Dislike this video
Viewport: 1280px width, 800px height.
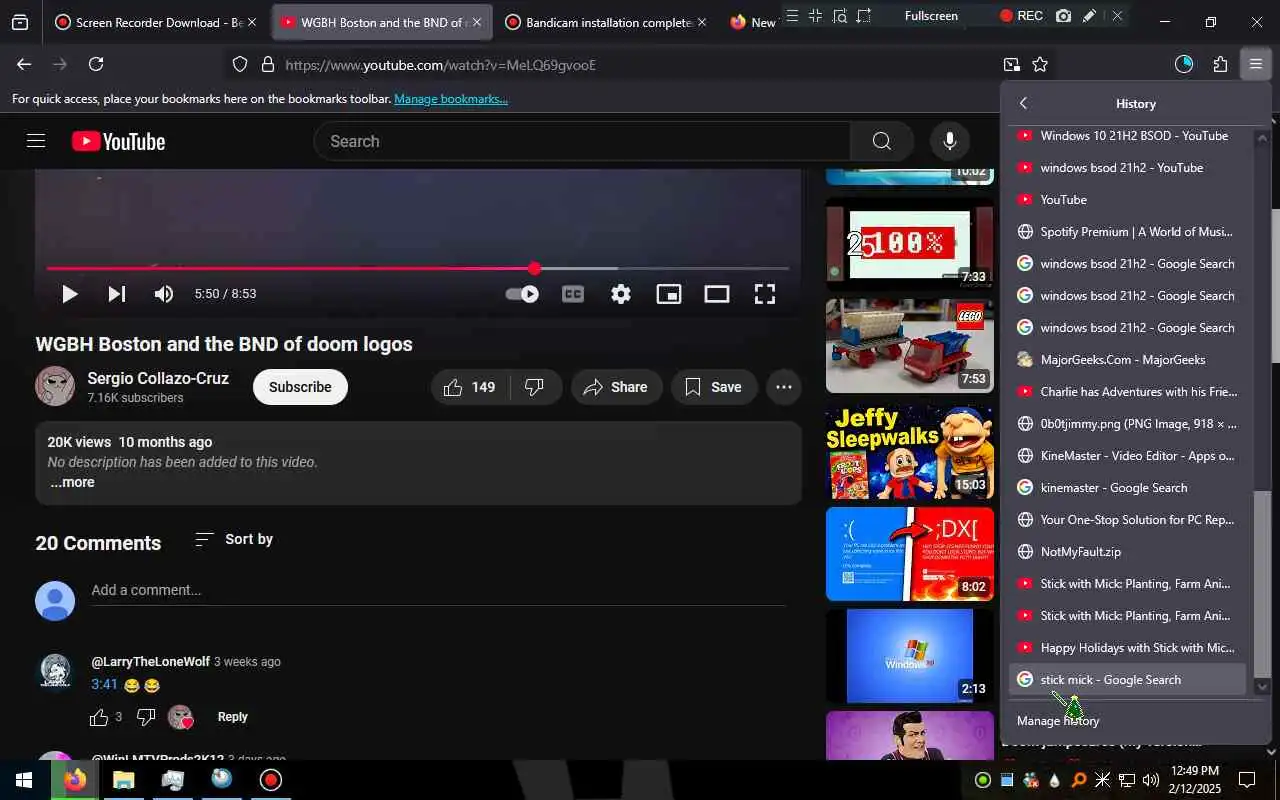tap(535, 387)
